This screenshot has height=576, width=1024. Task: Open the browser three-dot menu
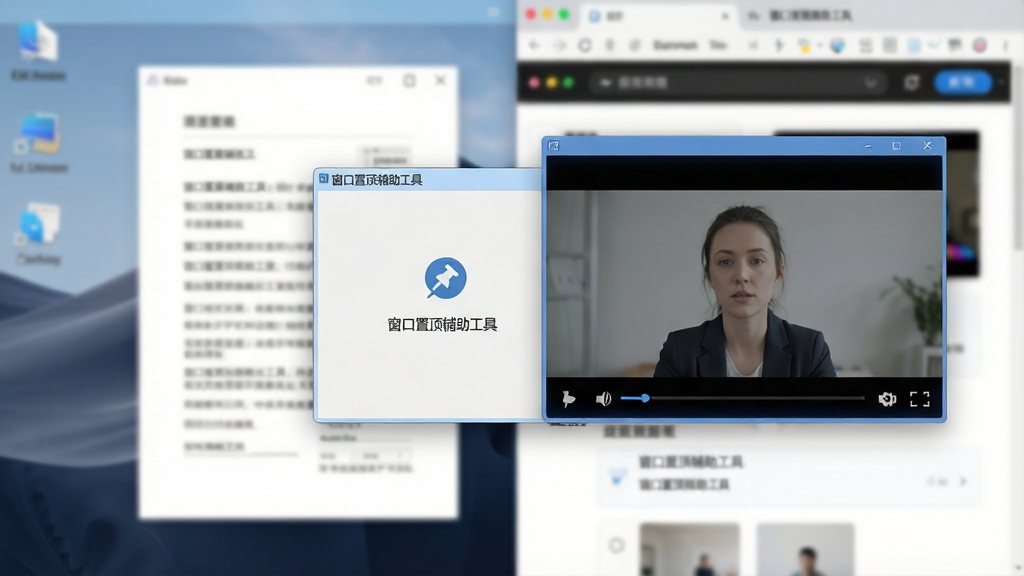tap(1005, 45)
